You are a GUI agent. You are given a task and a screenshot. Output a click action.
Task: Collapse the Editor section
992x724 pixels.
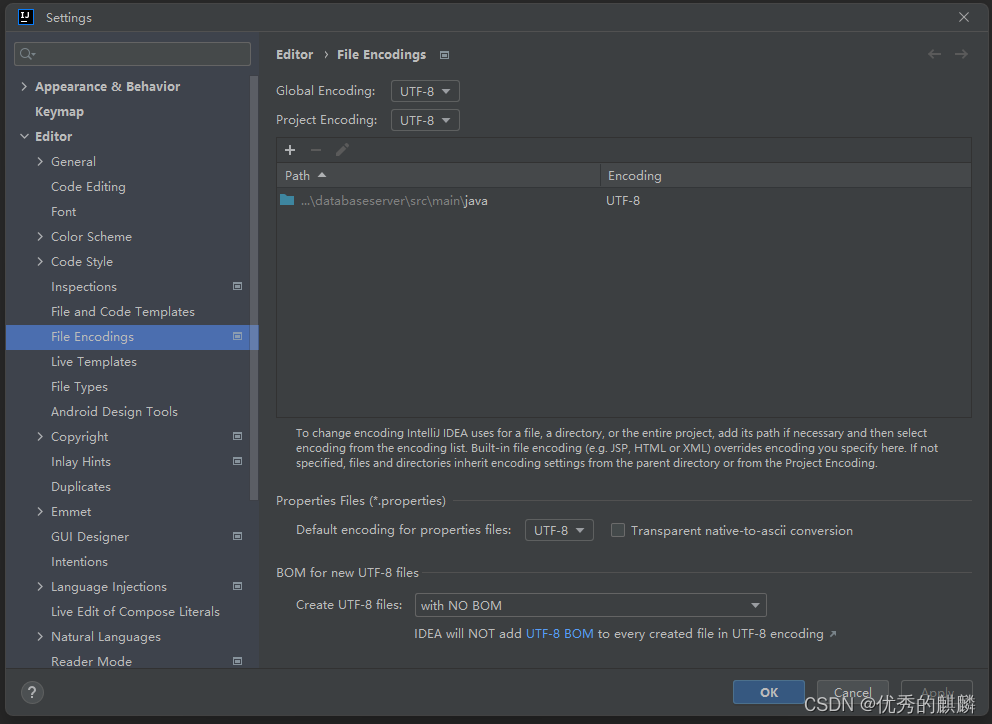point(24,137)
